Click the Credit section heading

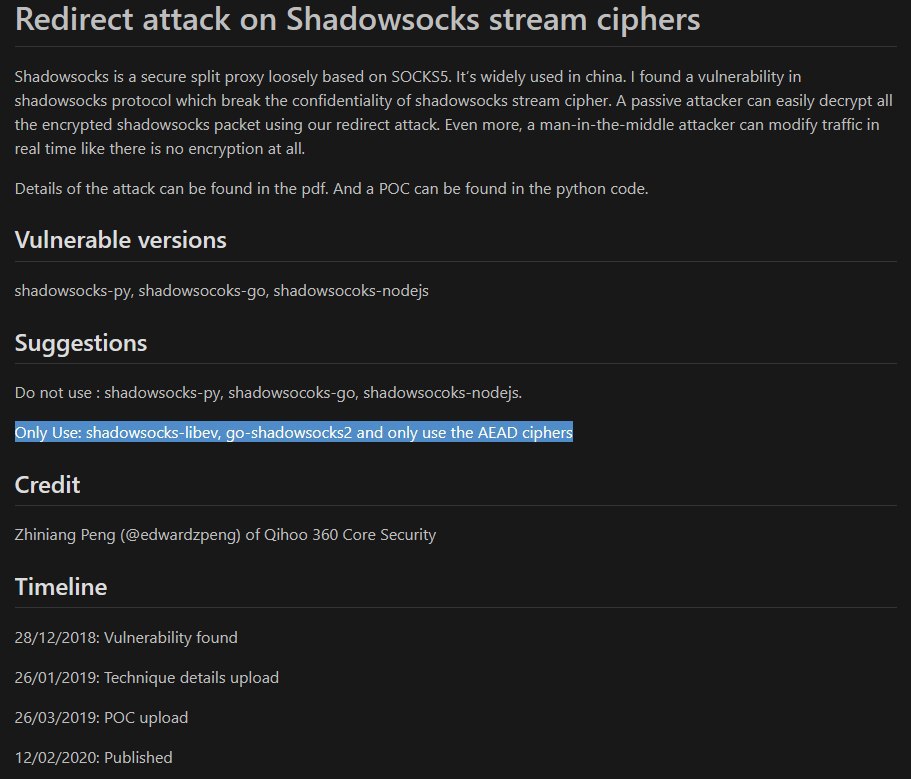pyautogui.click(x=47, y=484)
